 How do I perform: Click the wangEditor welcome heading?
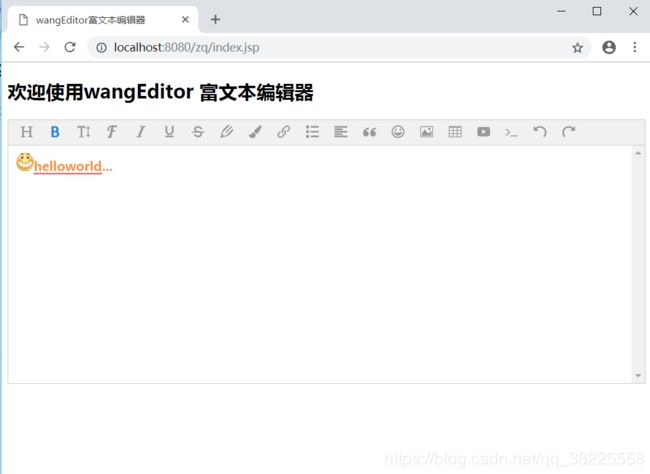tap(160, 92)
